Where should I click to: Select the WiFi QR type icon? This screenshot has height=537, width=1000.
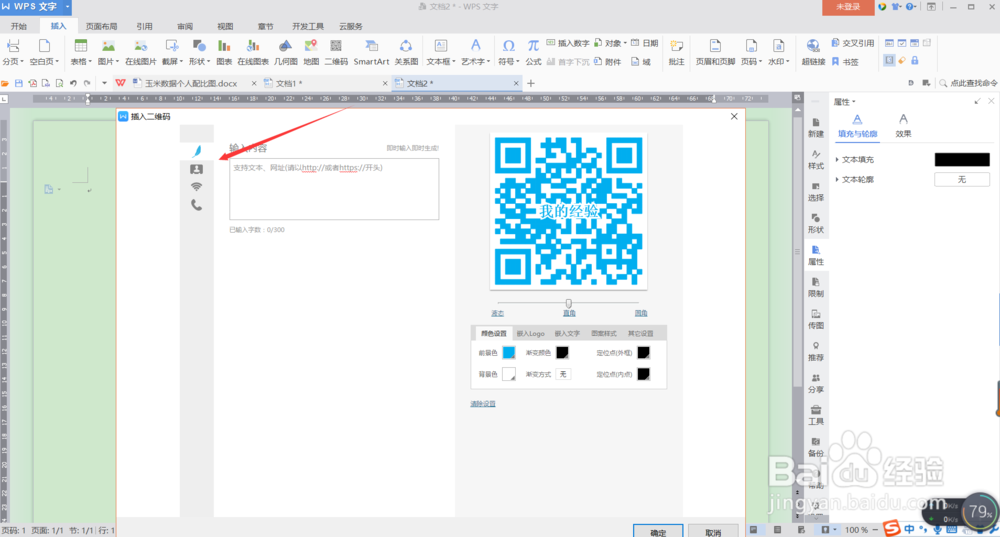point(196,187)
